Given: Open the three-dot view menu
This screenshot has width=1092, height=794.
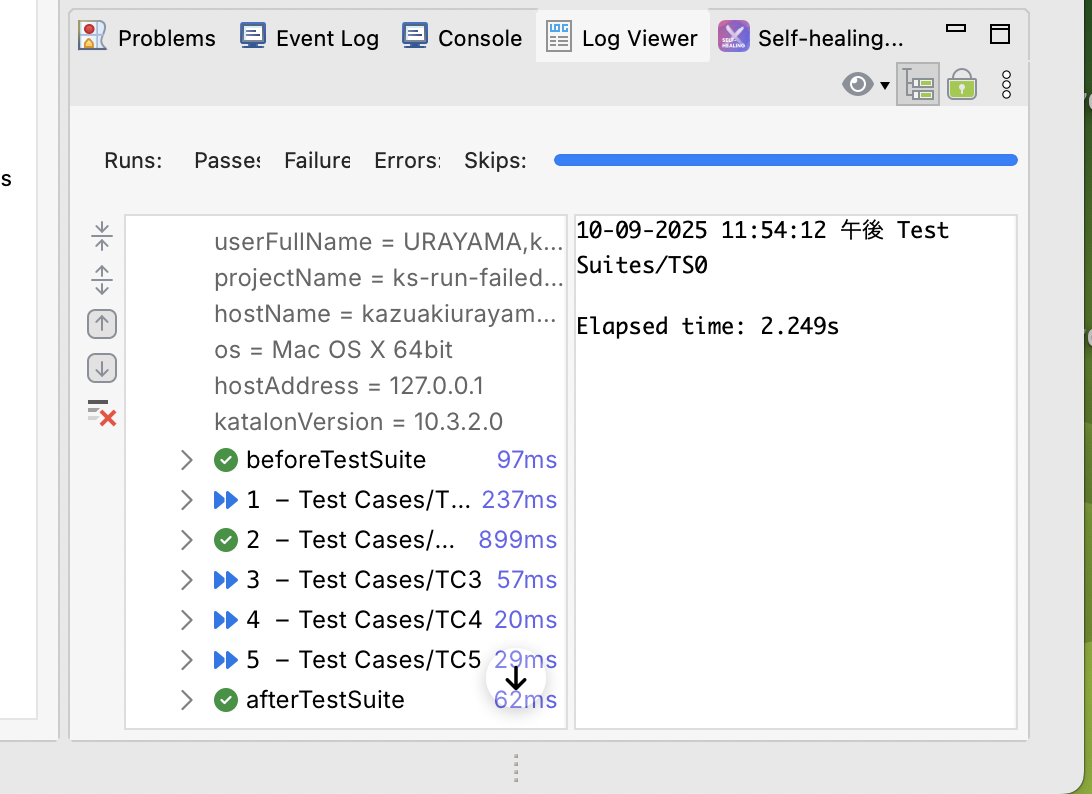Looking at the screenshot, I should tap(1006, 85).
